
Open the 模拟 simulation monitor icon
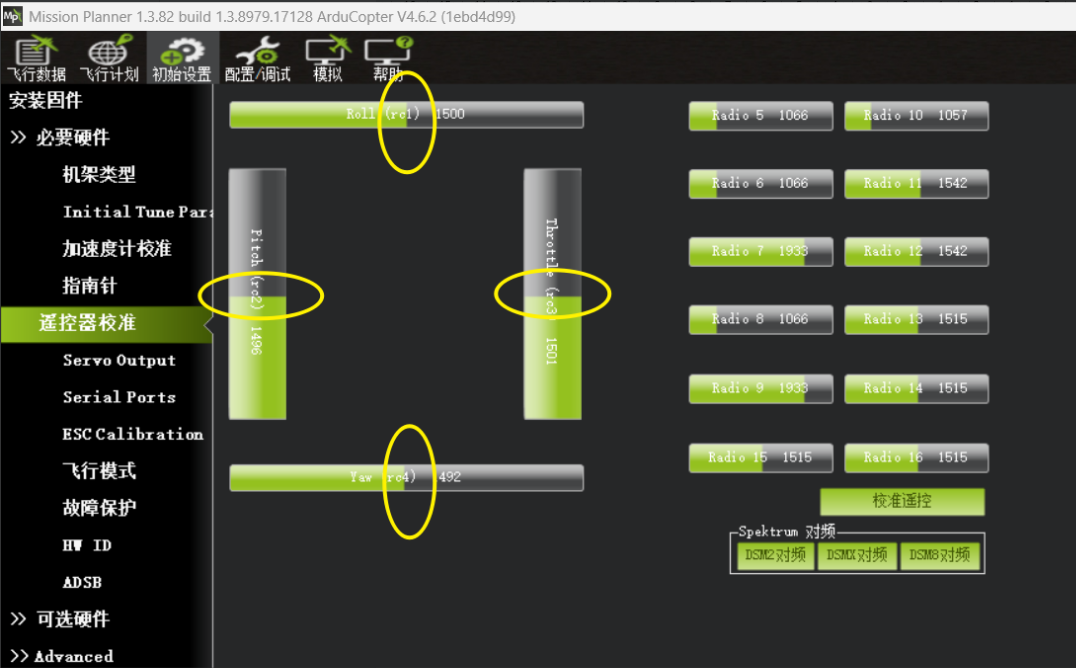coord(327,58)
